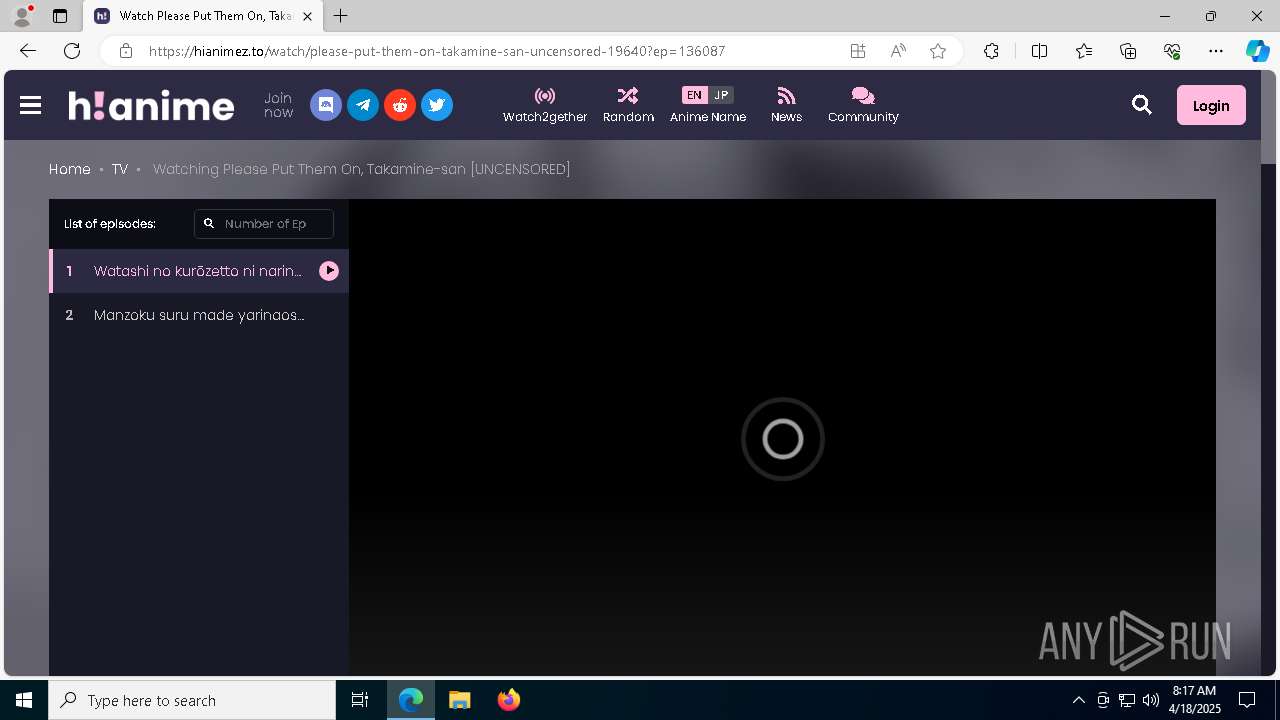Open the News section
This screenshot has height=720, width=1280.
(786, 105)
